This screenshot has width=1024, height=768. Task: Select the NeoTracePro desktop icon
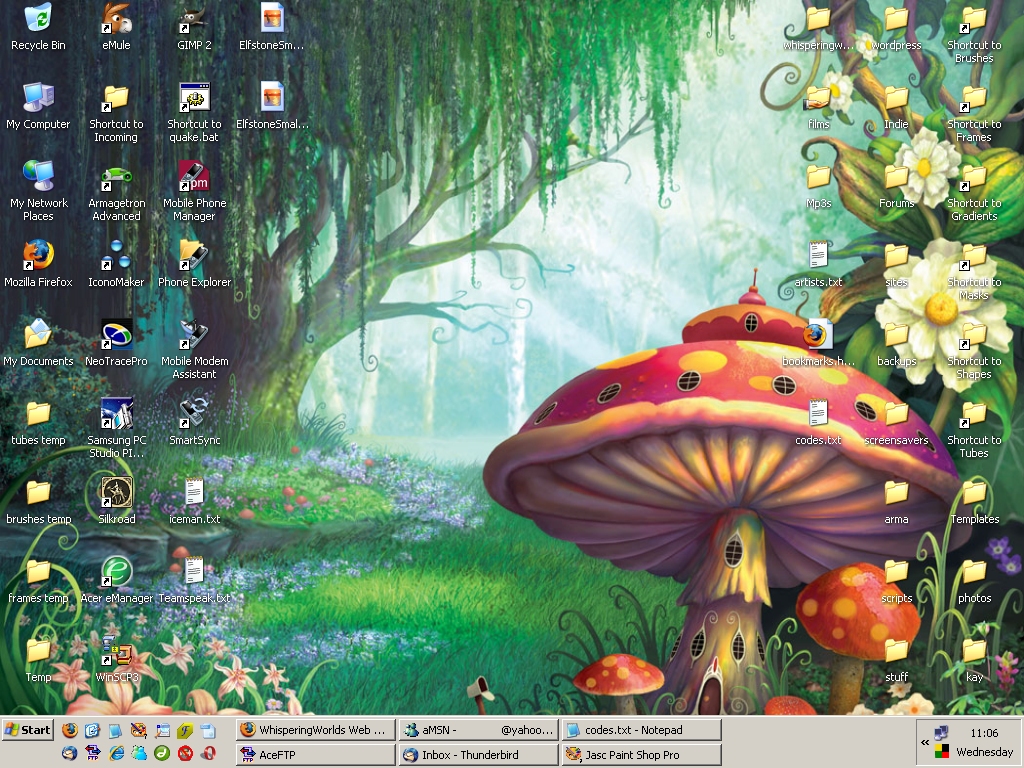116,343
